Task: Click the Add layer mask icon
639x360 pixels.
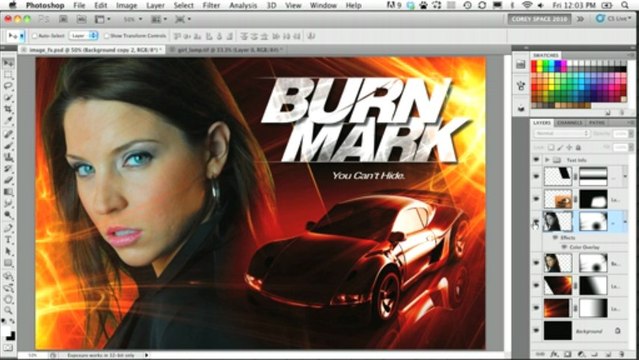Action: pyautogui.click(x=568, y=354)
